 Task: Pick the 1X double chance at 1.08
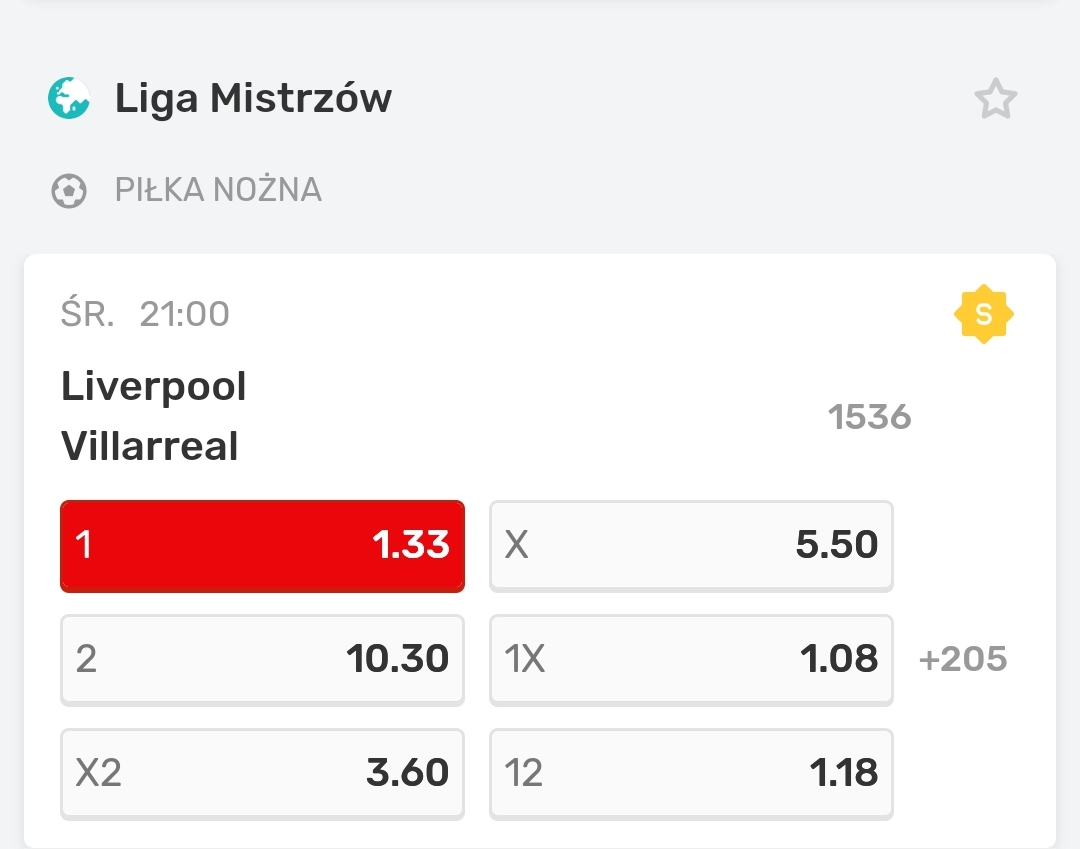690,659
